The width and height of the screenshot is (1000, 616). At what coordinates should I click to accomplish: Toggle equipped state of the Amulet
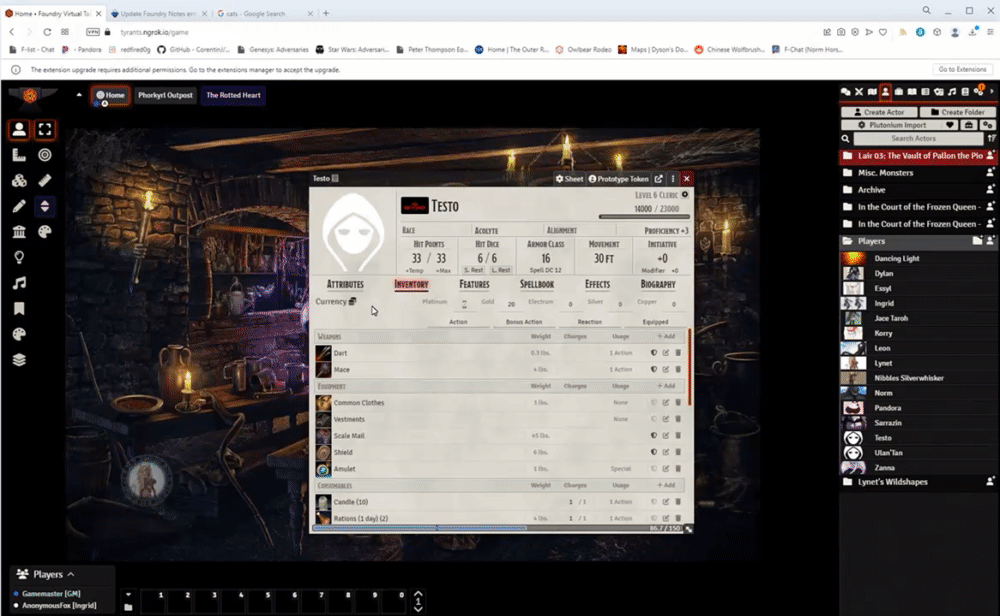click(x=654, y=469)
